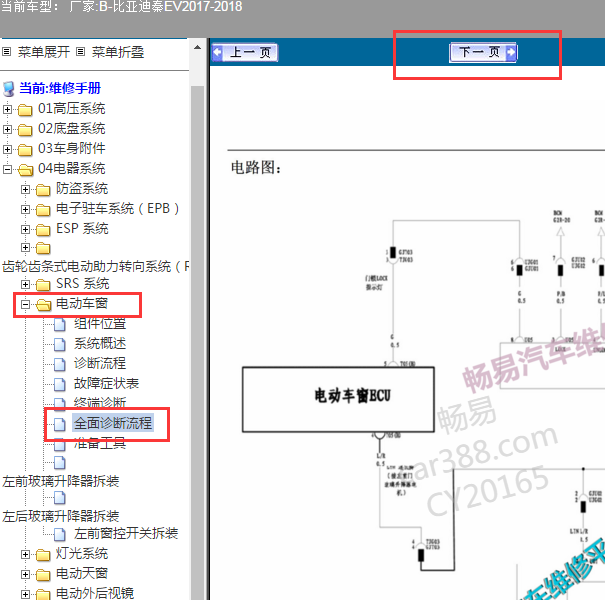Image resolution: width=605 pixels, height=600 pixels.
Task: Click the 系统概述 page icon
Action: [60, 344]
